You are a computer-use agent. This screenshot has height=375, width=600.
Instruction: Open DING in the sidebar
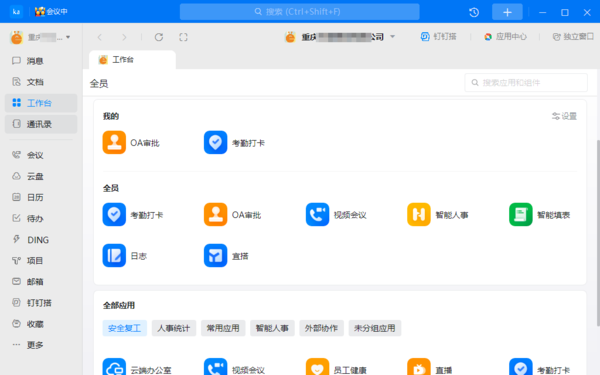point(41,240)
